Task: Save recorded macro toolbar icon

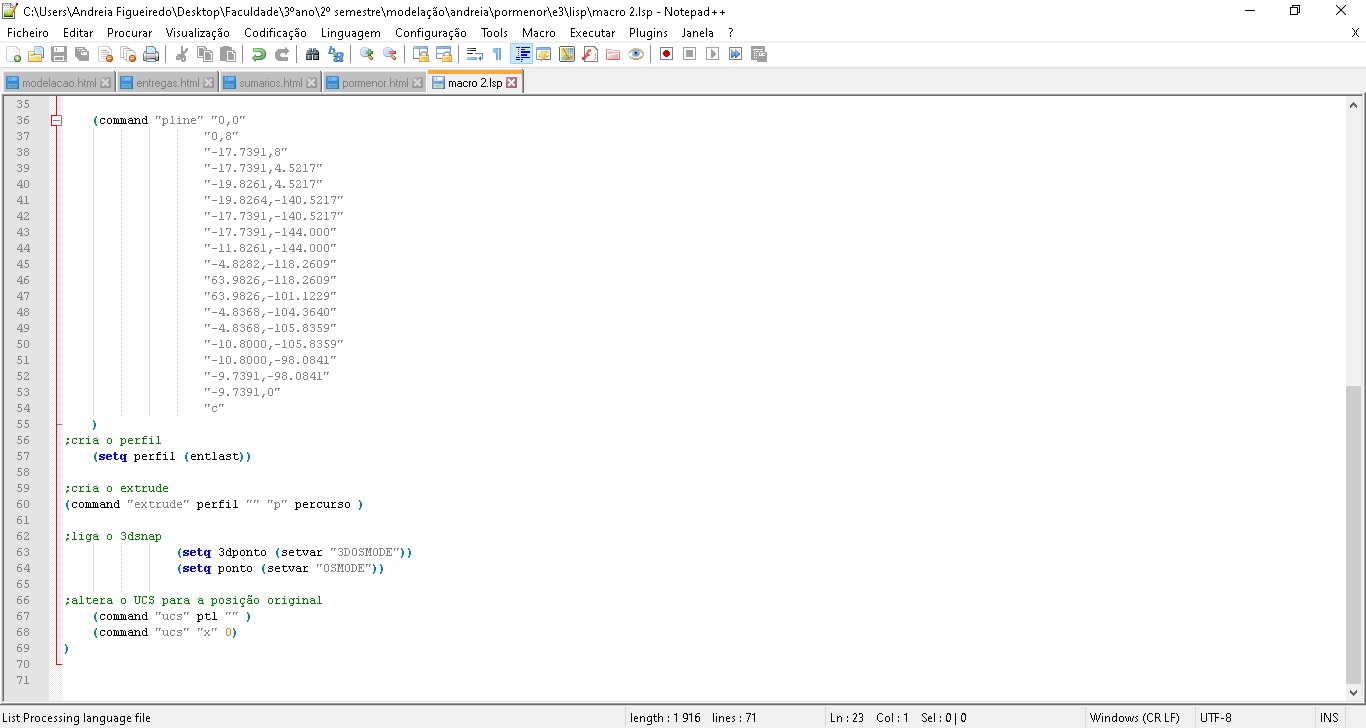Action: [x=759, y=54]
